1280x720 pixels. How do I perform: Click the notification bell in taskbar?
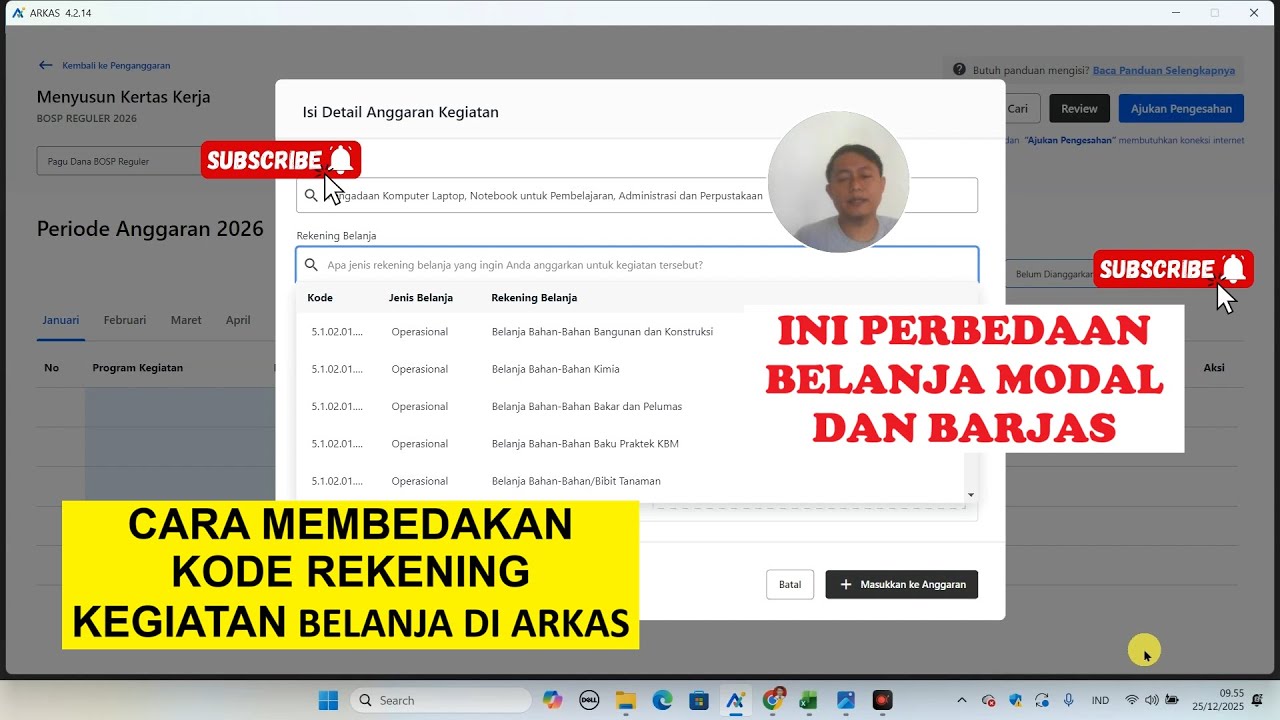(x=1257, y=700)
